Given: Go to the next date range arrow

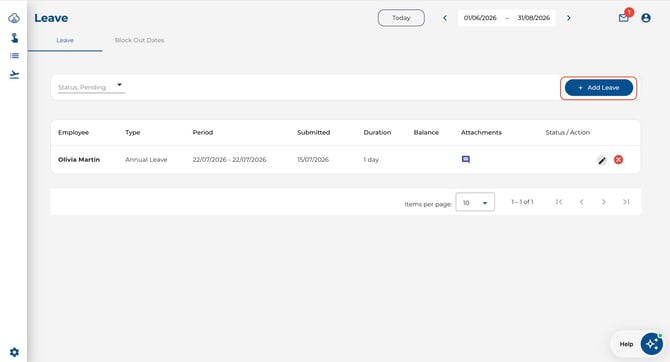Looking at the screenshot, I should point(569,18).
